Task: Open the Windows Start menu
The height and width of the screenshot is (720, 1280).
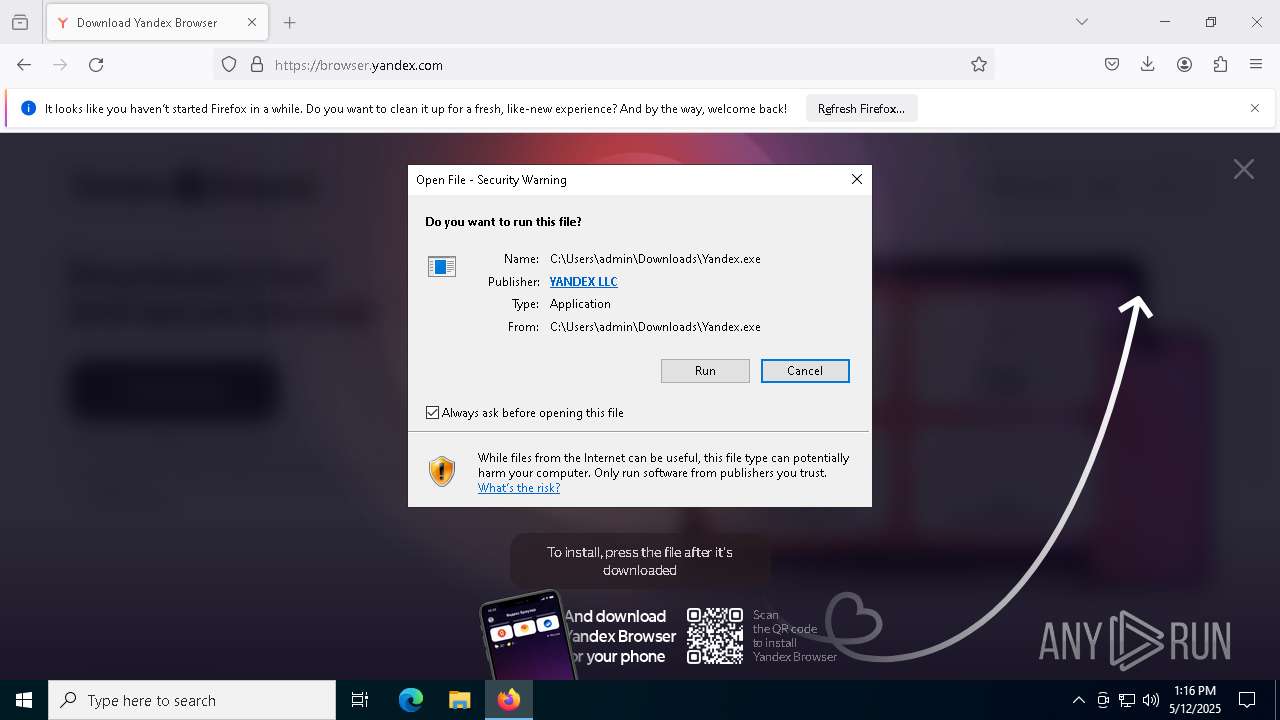Action: [x=24, y=700]
